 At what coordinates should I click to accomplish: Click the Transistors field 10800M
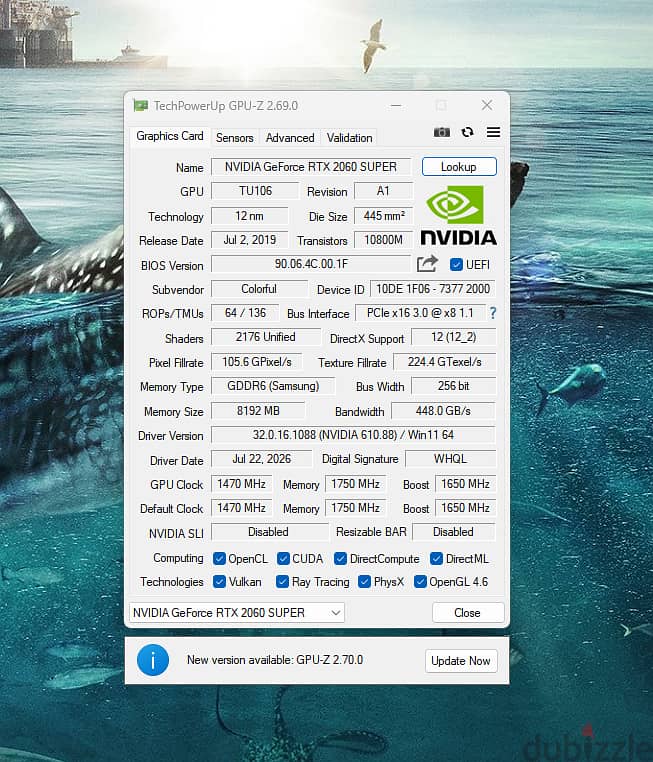point(383,240)
